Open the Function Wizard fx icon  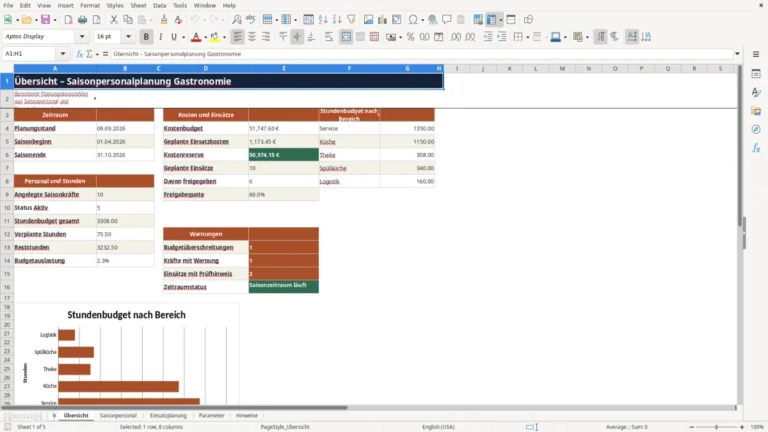79,54
